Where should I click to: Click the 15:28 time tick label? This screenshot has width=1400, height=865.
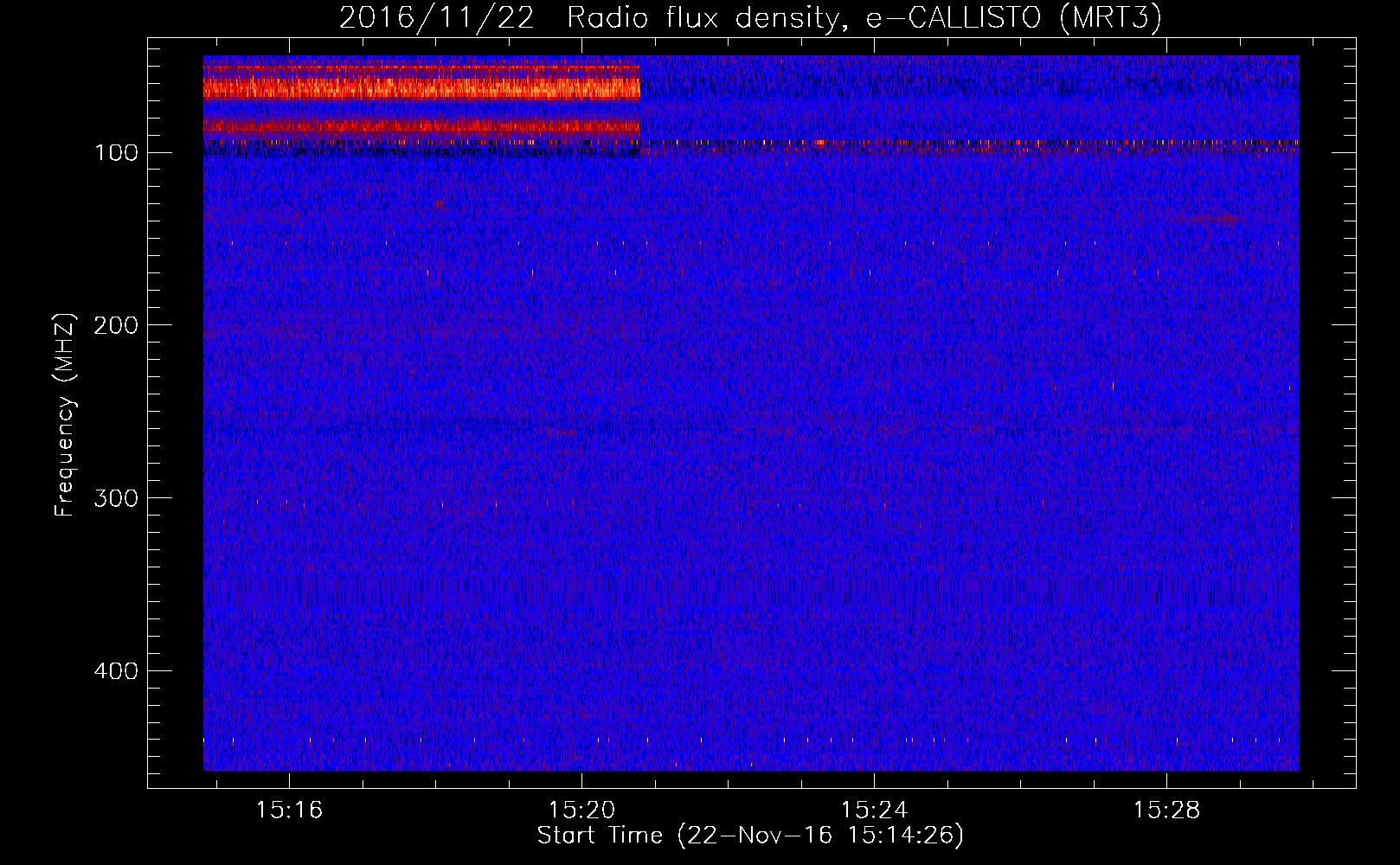pos(1167,810)
